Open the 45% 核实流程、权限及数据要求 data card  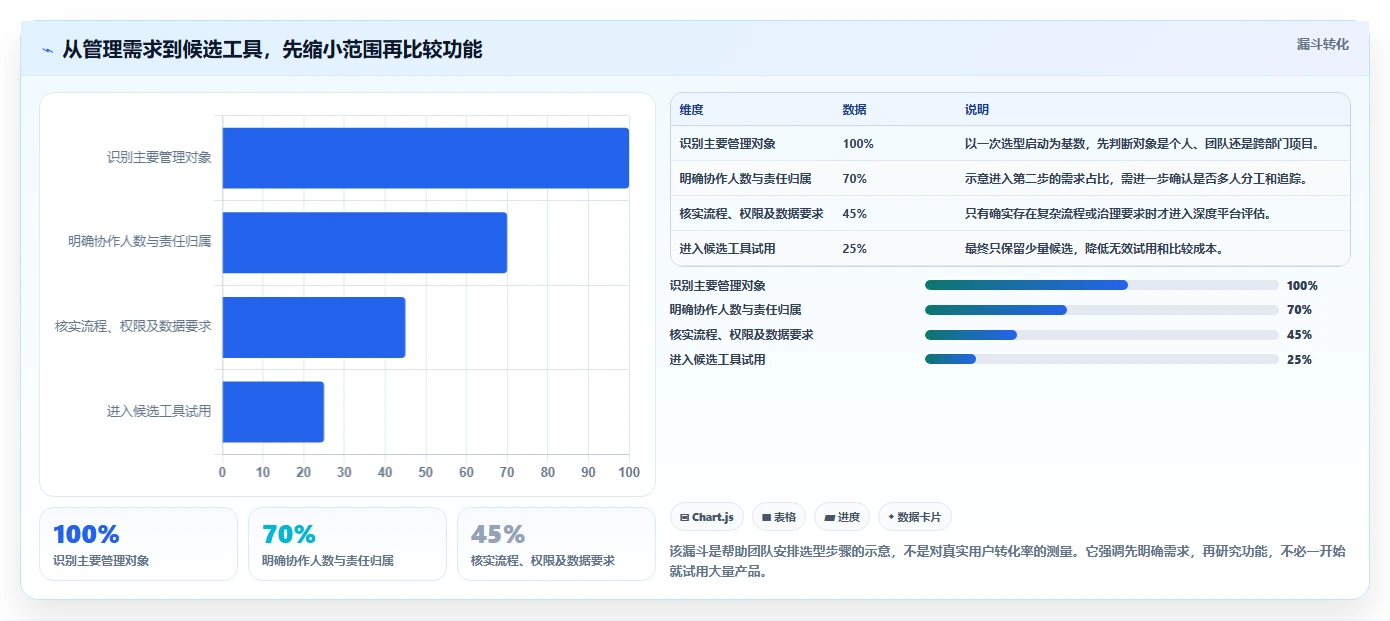click(556, 544)
